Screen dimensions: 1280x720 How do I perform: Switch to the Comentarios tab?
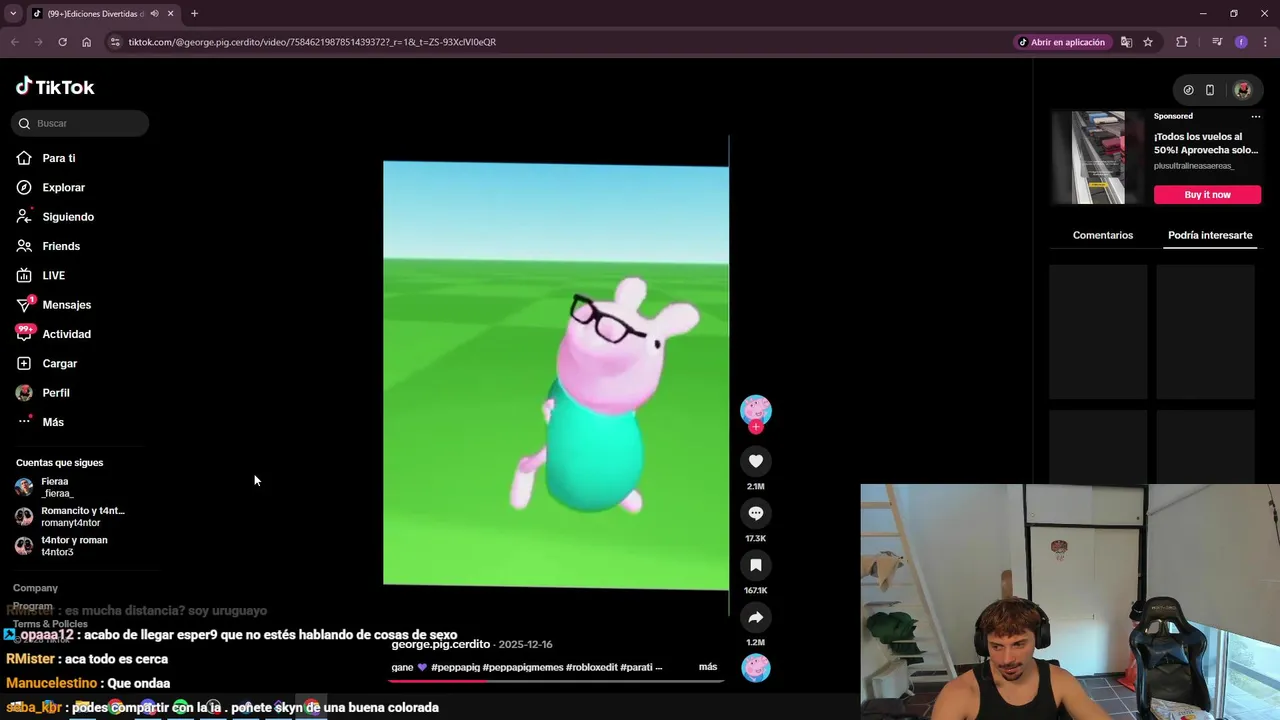[1103, 235]
